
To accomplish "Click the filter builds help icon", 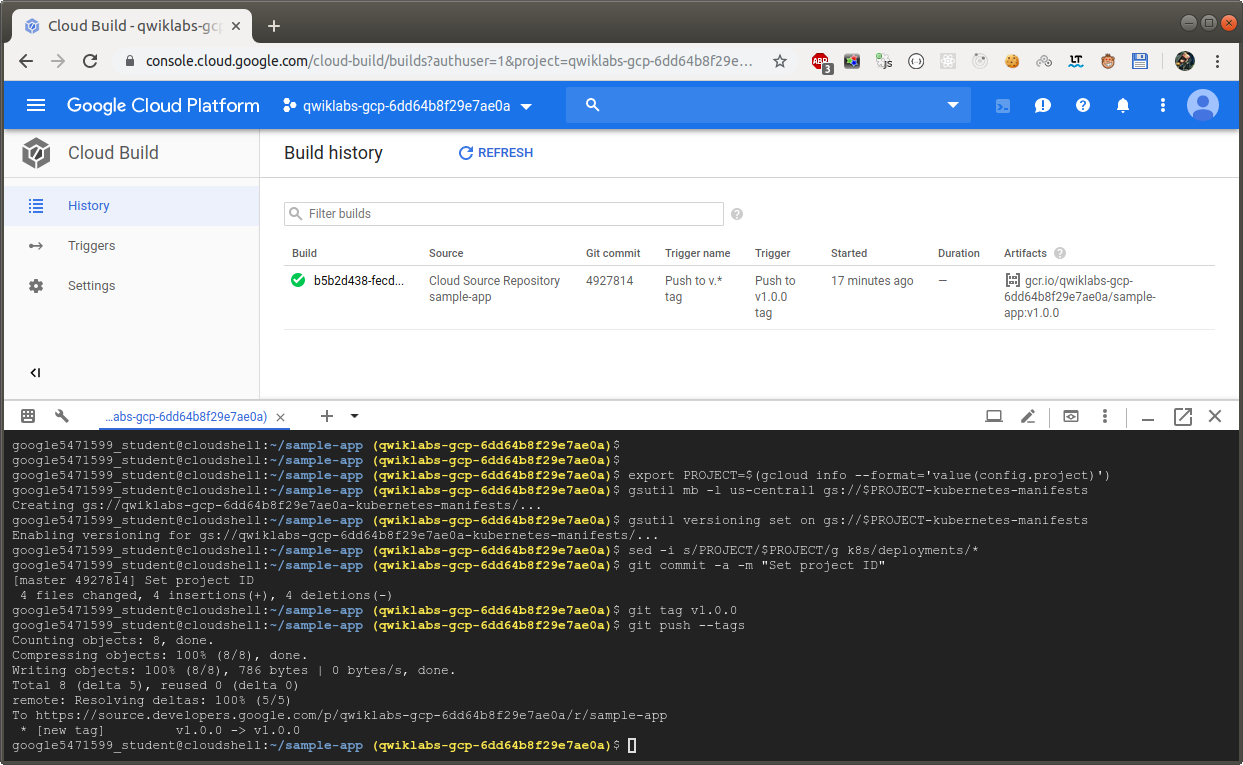I will tap(737, 214).
